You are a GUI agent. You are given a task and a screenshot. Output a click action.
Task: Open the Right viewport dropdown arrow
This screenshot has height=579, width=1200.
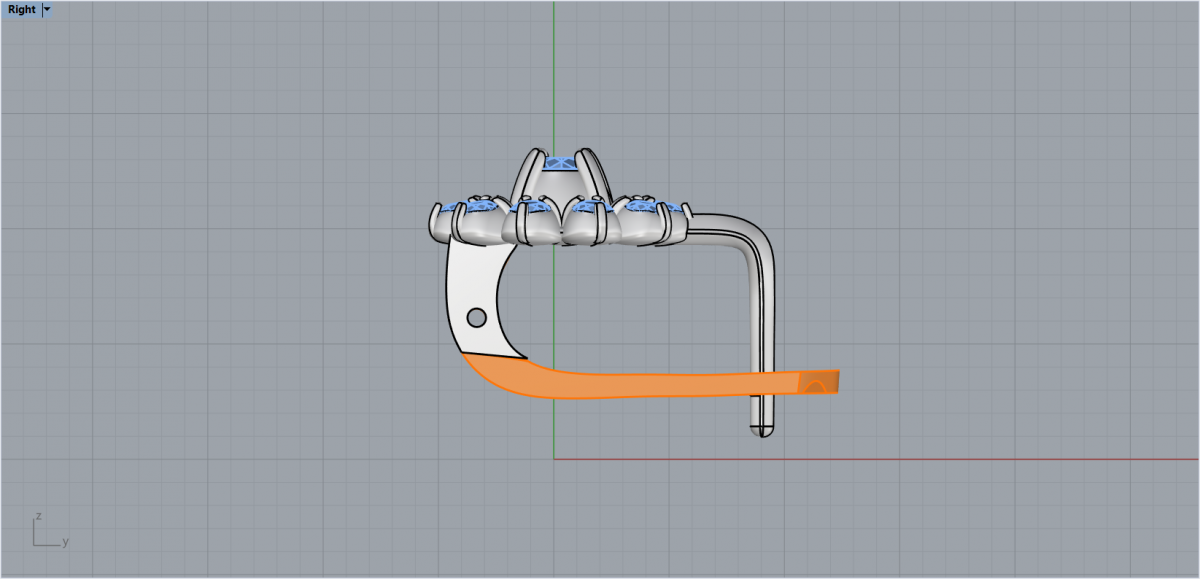click(x=47, y=10)
